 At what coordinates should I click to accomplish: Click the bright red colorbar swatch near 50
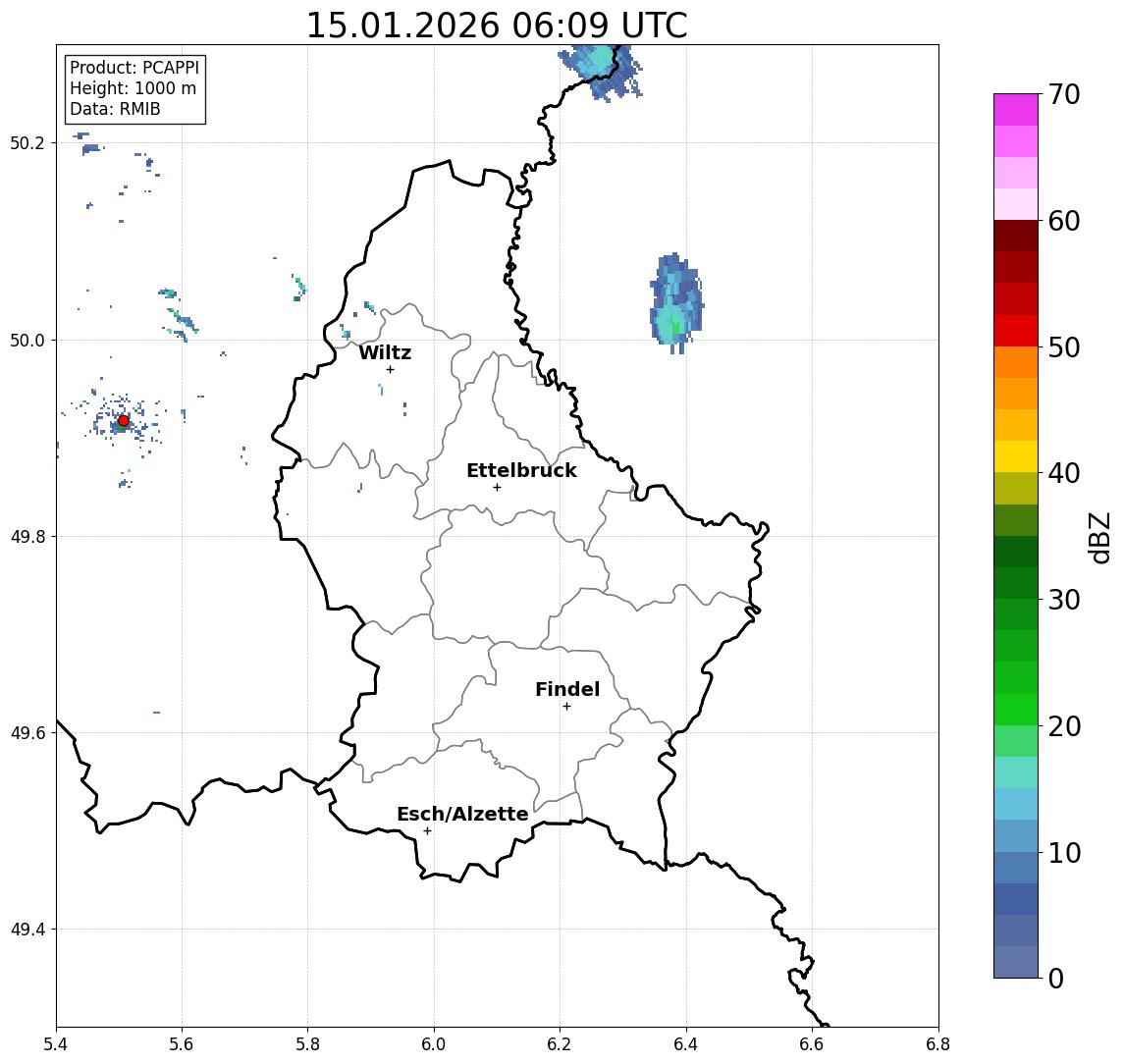click(1016, 331)
